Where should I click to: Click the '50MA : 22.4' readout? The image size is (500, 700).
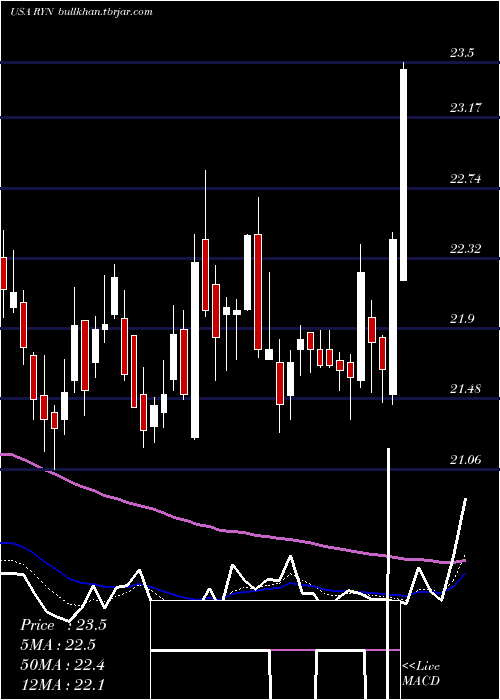(62, 665)
